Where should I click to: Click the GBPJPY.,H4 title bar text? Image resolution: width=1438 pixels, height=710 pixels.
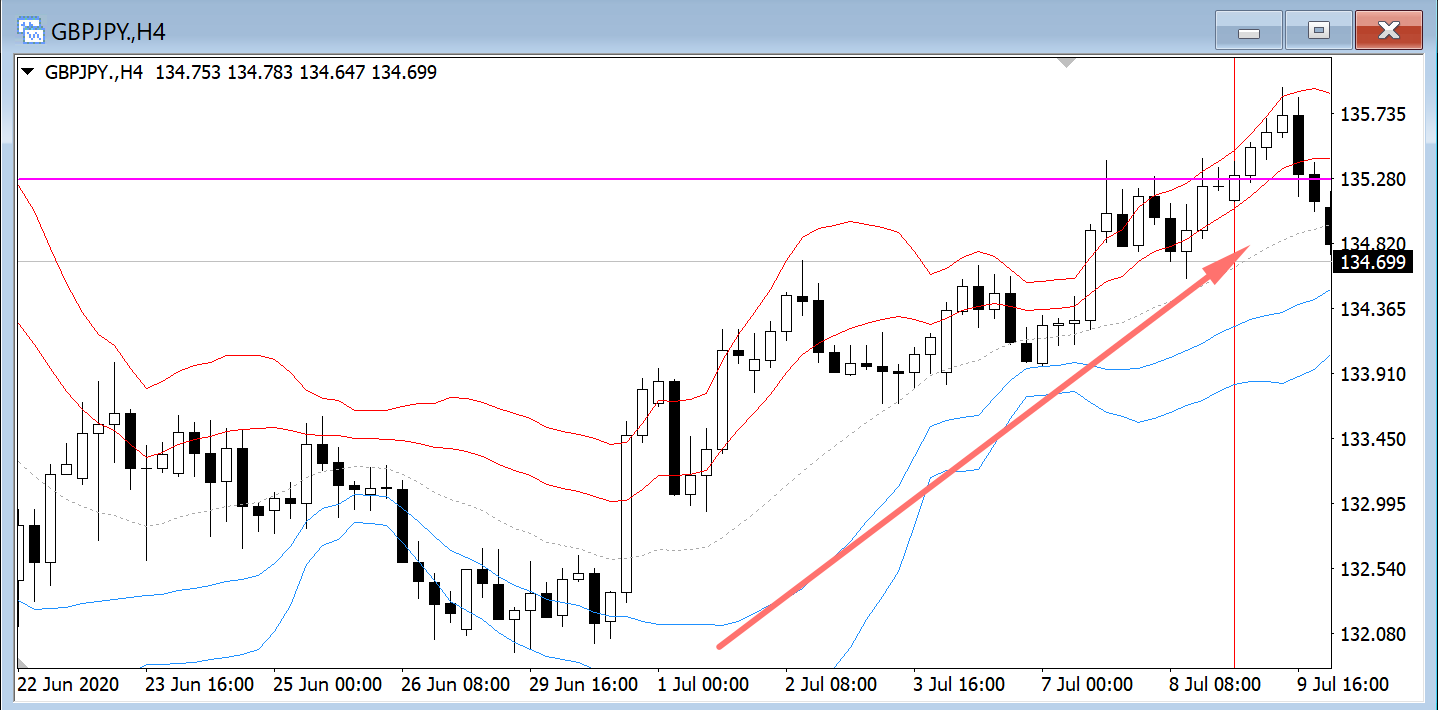tap(109, 32)
